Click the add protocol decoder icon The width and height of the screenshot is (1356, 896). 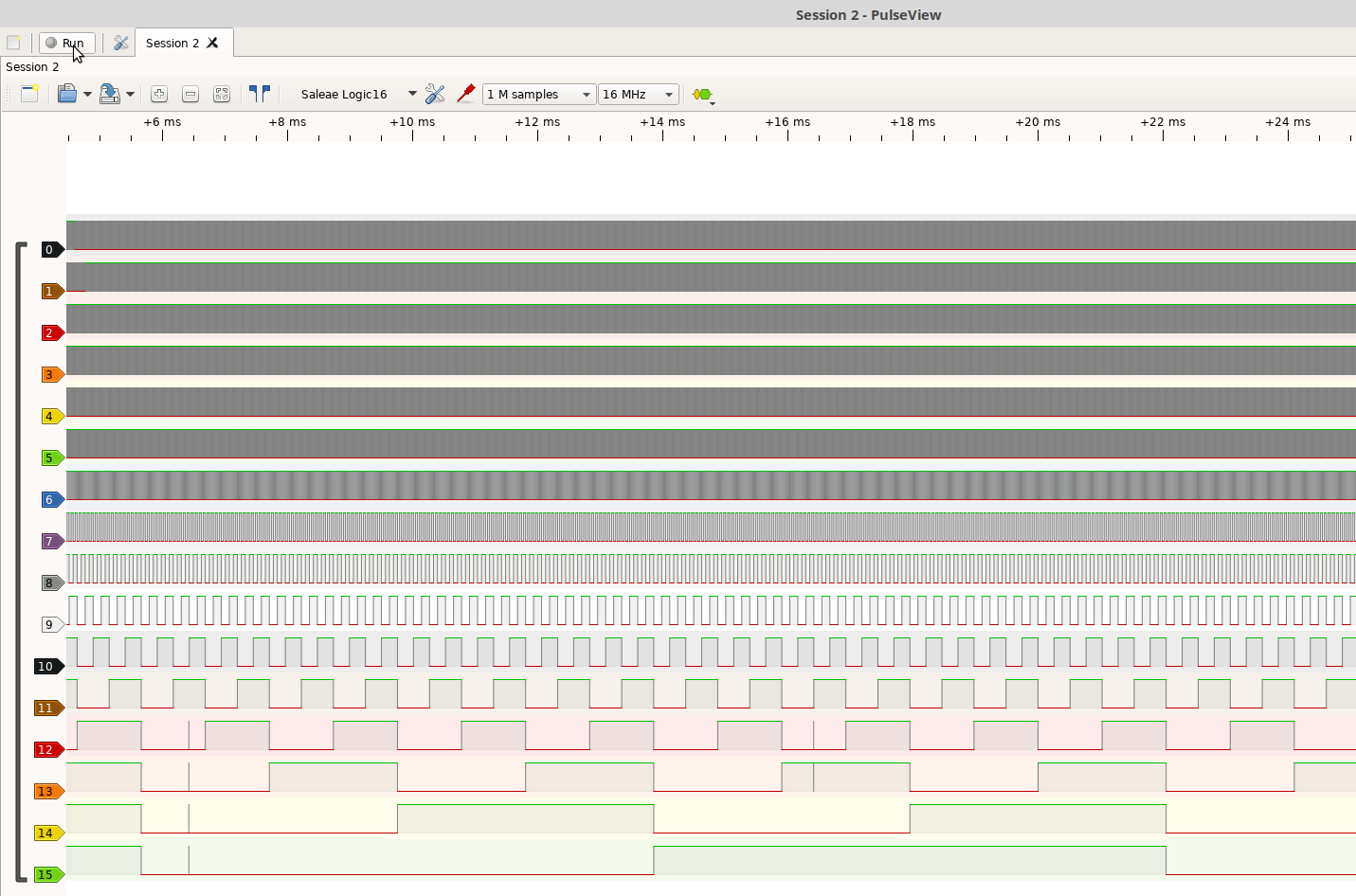click(x=702, y=95)
